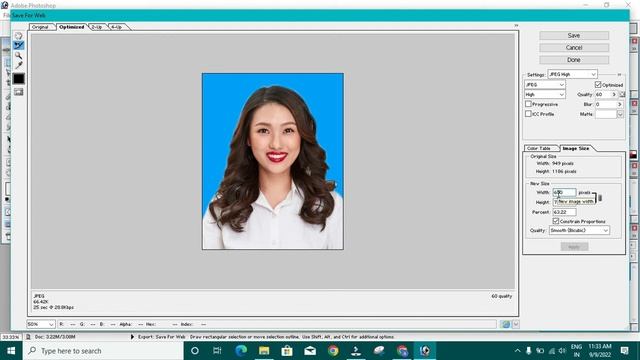Screen dimensions: 640x360
Task: Open the preview panel flyout menu arrow
Action: coord(516,26)
